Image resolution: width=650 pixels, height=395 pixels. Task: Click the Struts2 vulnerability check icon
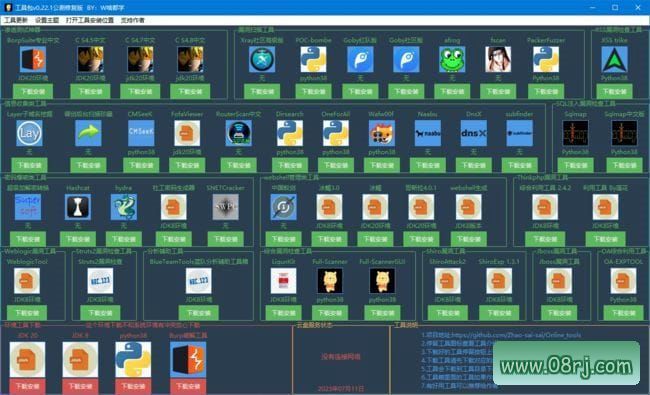[100, 281]
